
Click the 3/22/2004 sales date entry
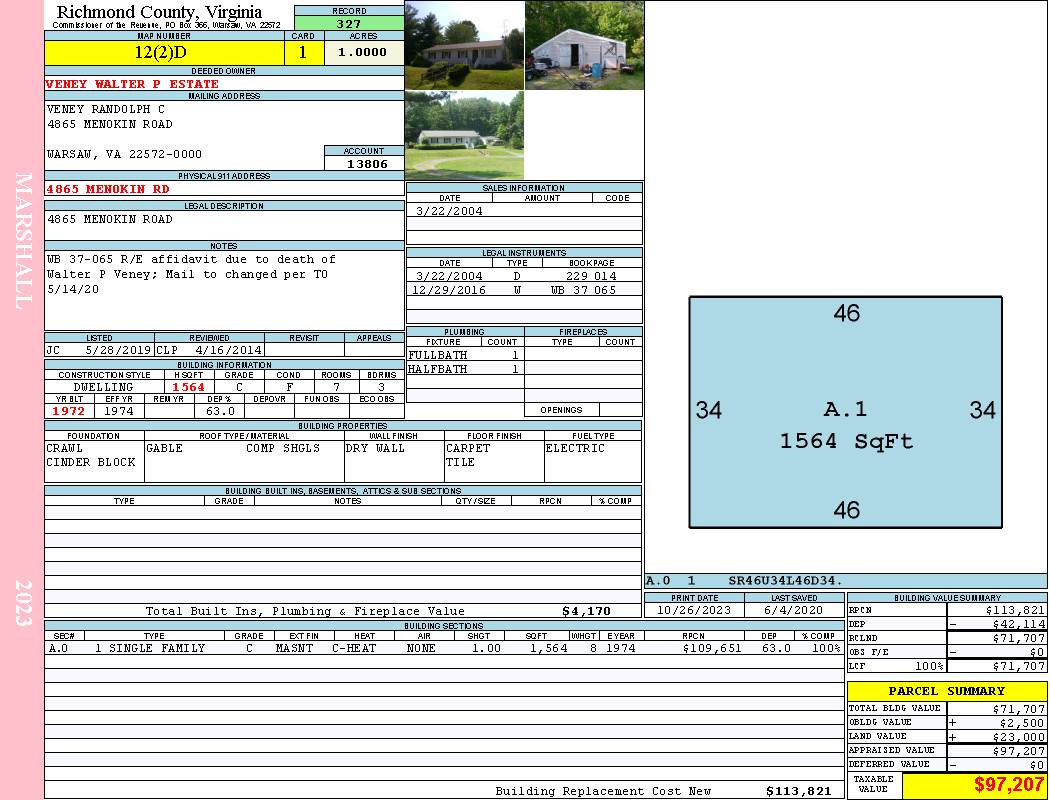(x=449, y=211)
